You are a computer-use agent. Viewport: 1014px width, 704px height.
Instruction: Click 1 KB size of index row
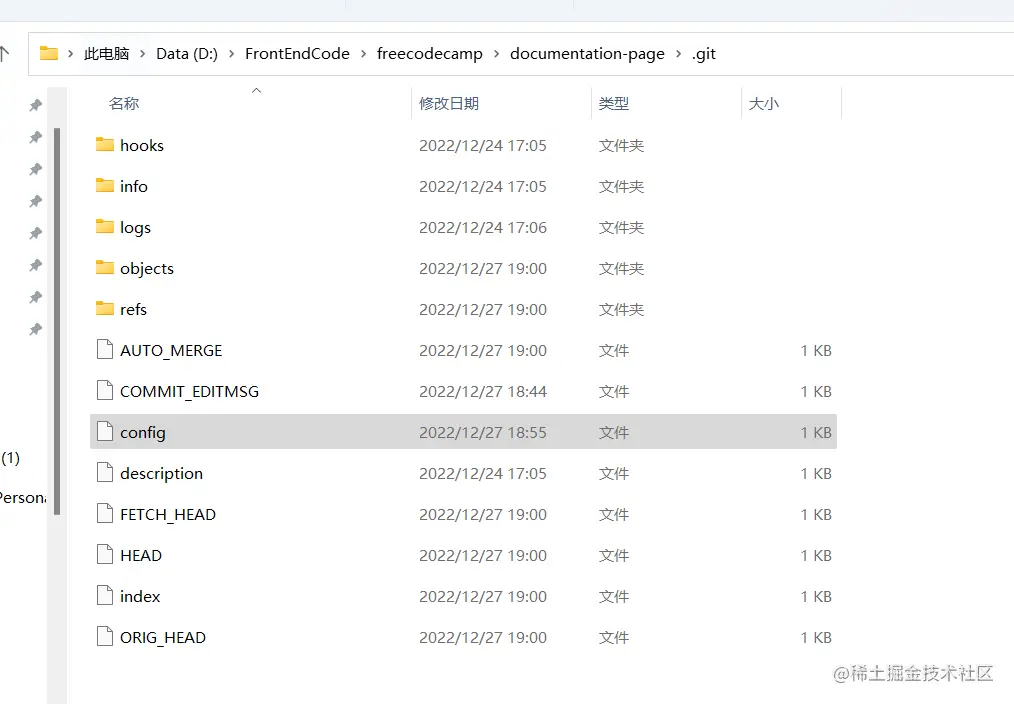coord(815,597)
